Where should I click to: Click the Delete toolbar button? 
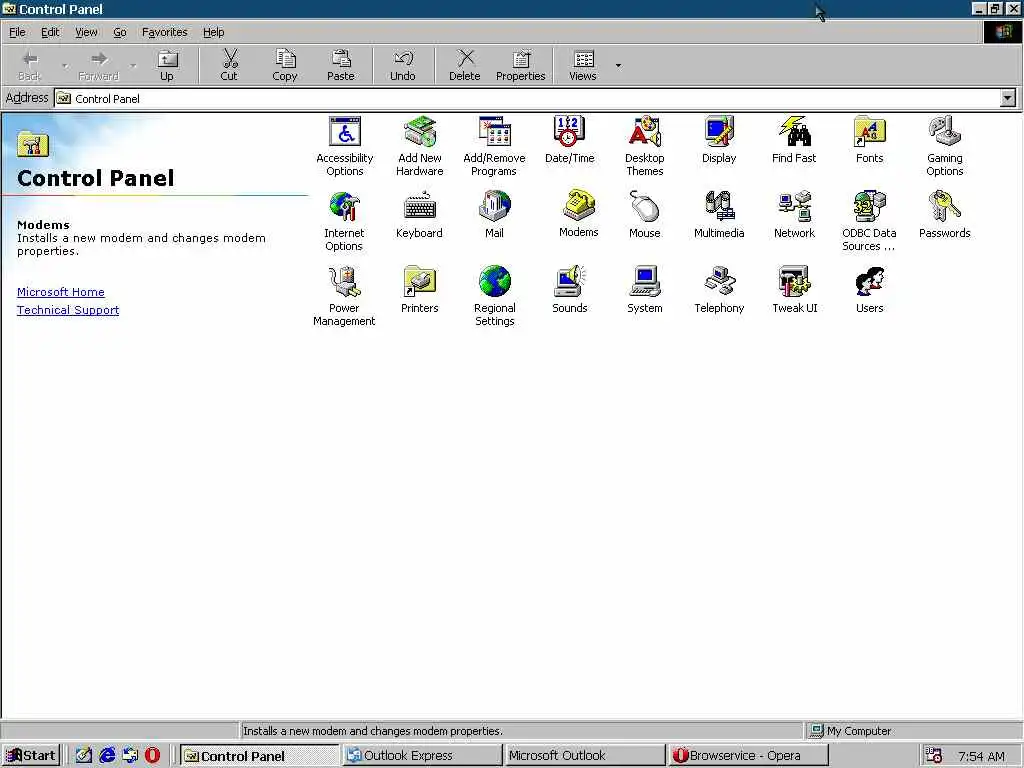pos(464,65)
